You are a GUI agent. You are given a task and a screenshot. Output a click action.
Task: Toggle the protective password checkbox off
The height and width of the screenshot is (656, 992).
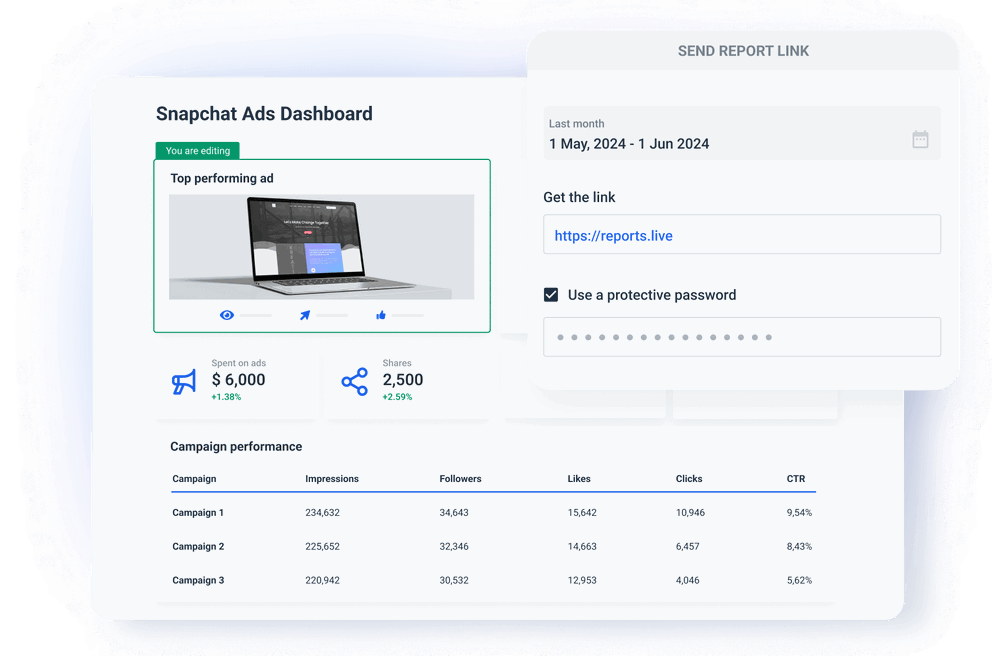551,294
